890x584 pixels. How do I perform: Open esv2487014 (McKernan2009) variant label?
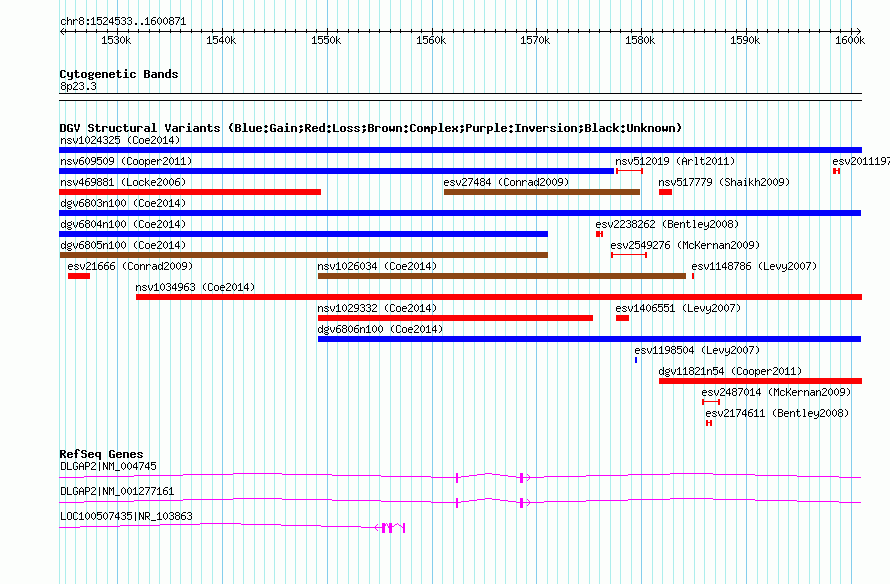(776, 392)
